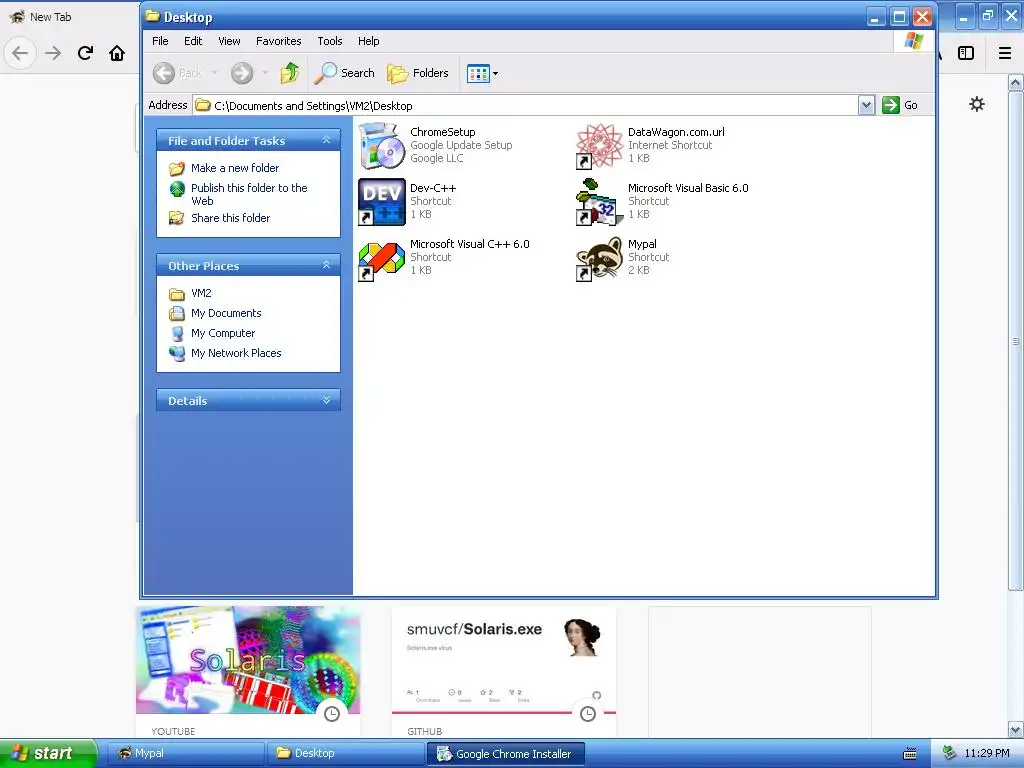Click the Start button

pyautogui.click(x=48, y=753)
